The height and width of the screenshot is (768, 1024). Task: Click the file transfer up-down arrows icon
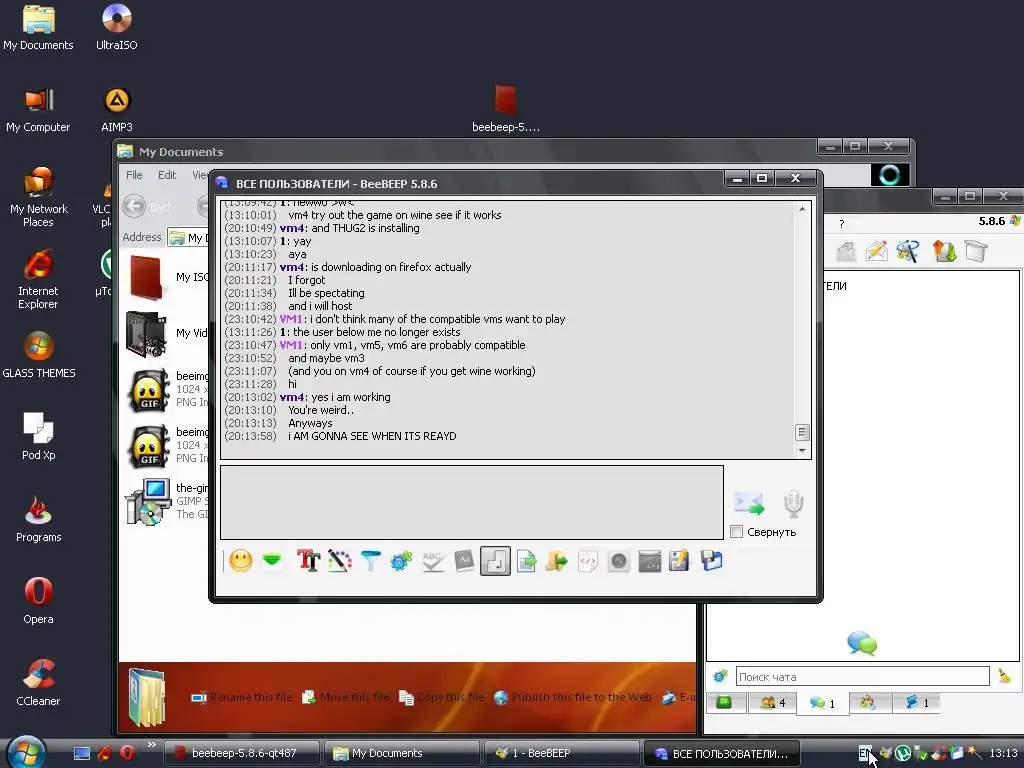pos(944,251)
